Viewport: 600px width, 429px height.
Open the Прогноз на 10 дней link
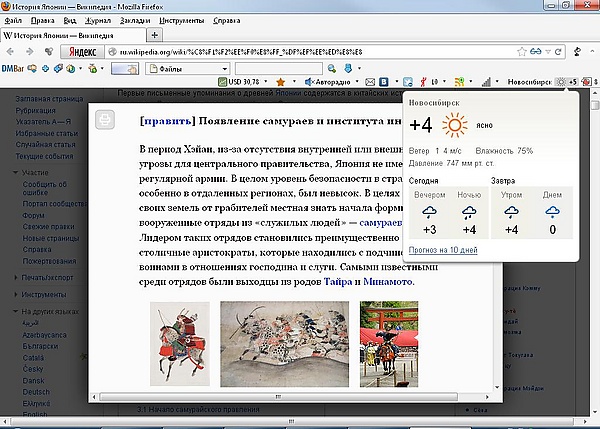(x=443, y=250)
